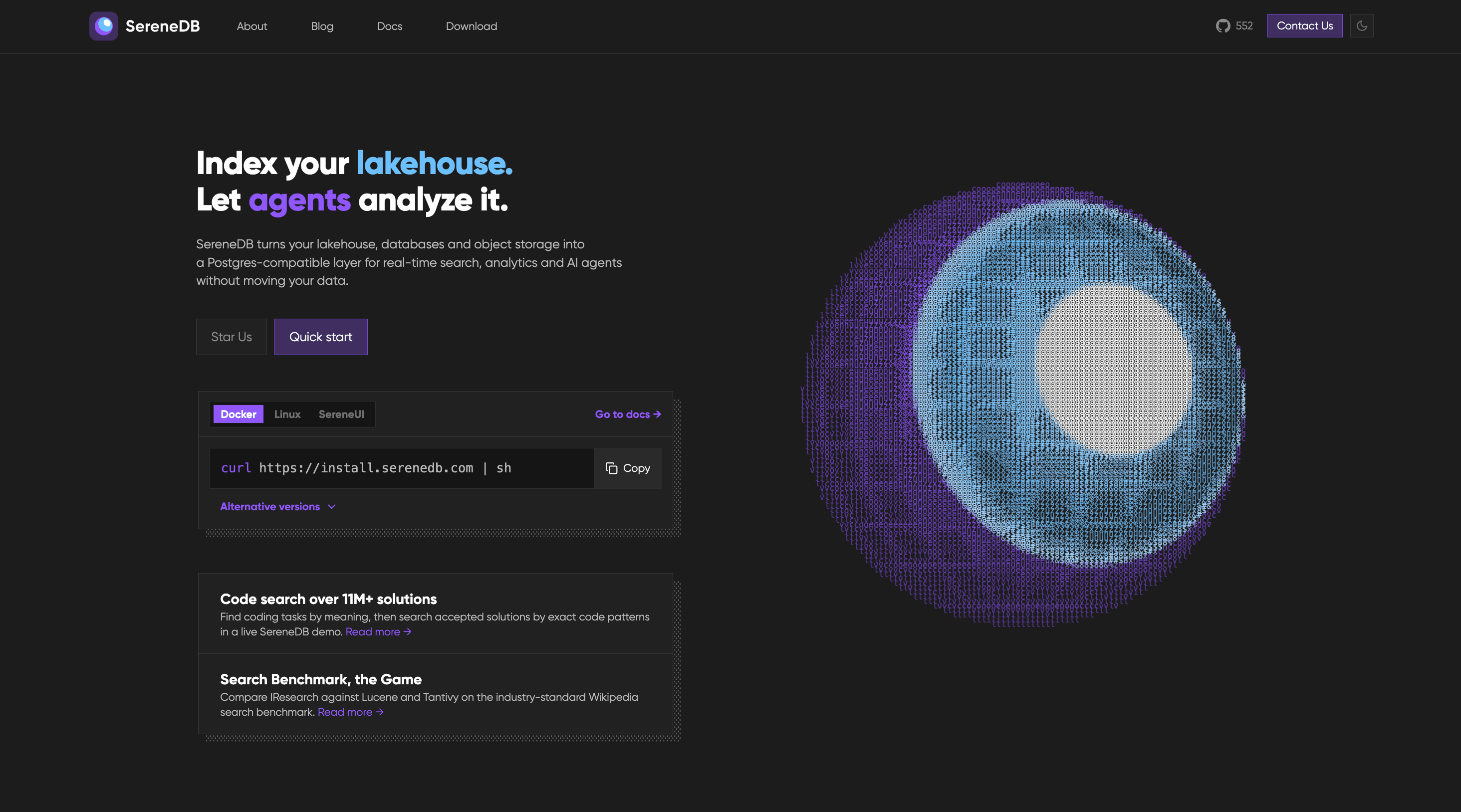Click the Quick start button
Image resolution: width=1461 pixels, height=812 pixels.
click(x=321, y=337)
